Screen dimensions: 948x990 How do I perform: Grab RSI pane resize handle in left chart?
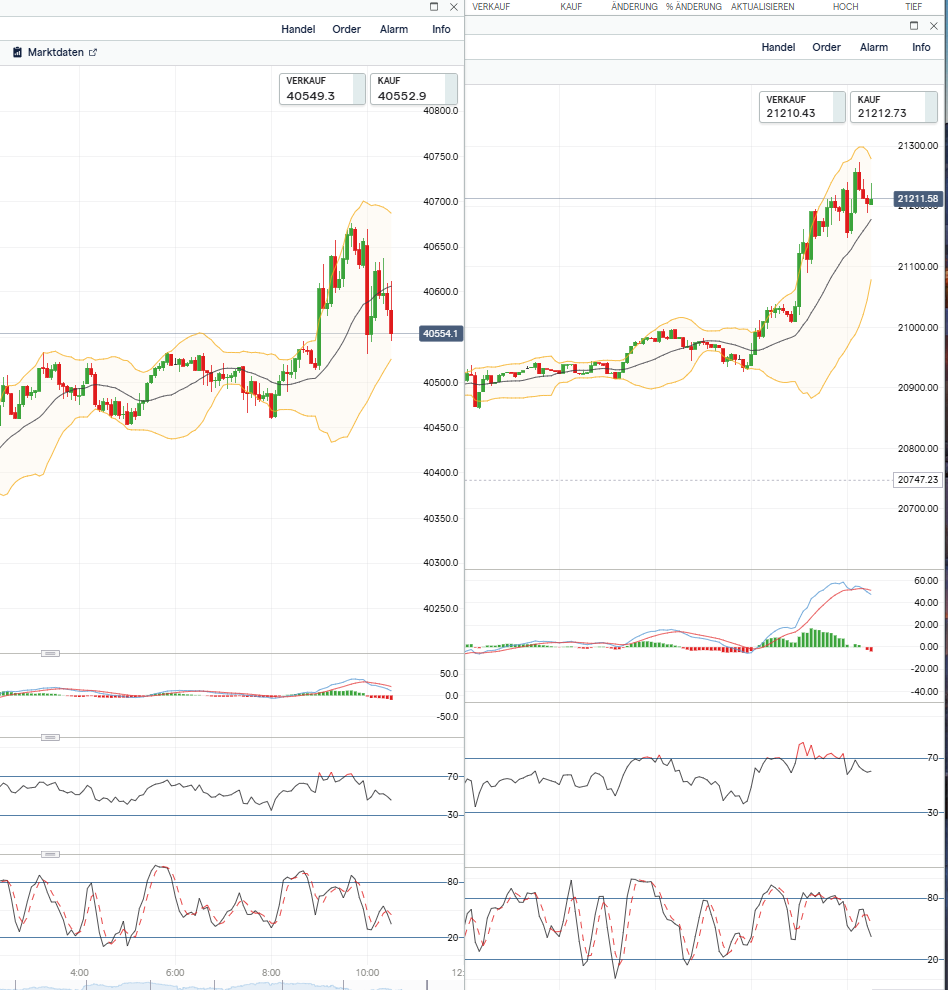coord(51,737)
